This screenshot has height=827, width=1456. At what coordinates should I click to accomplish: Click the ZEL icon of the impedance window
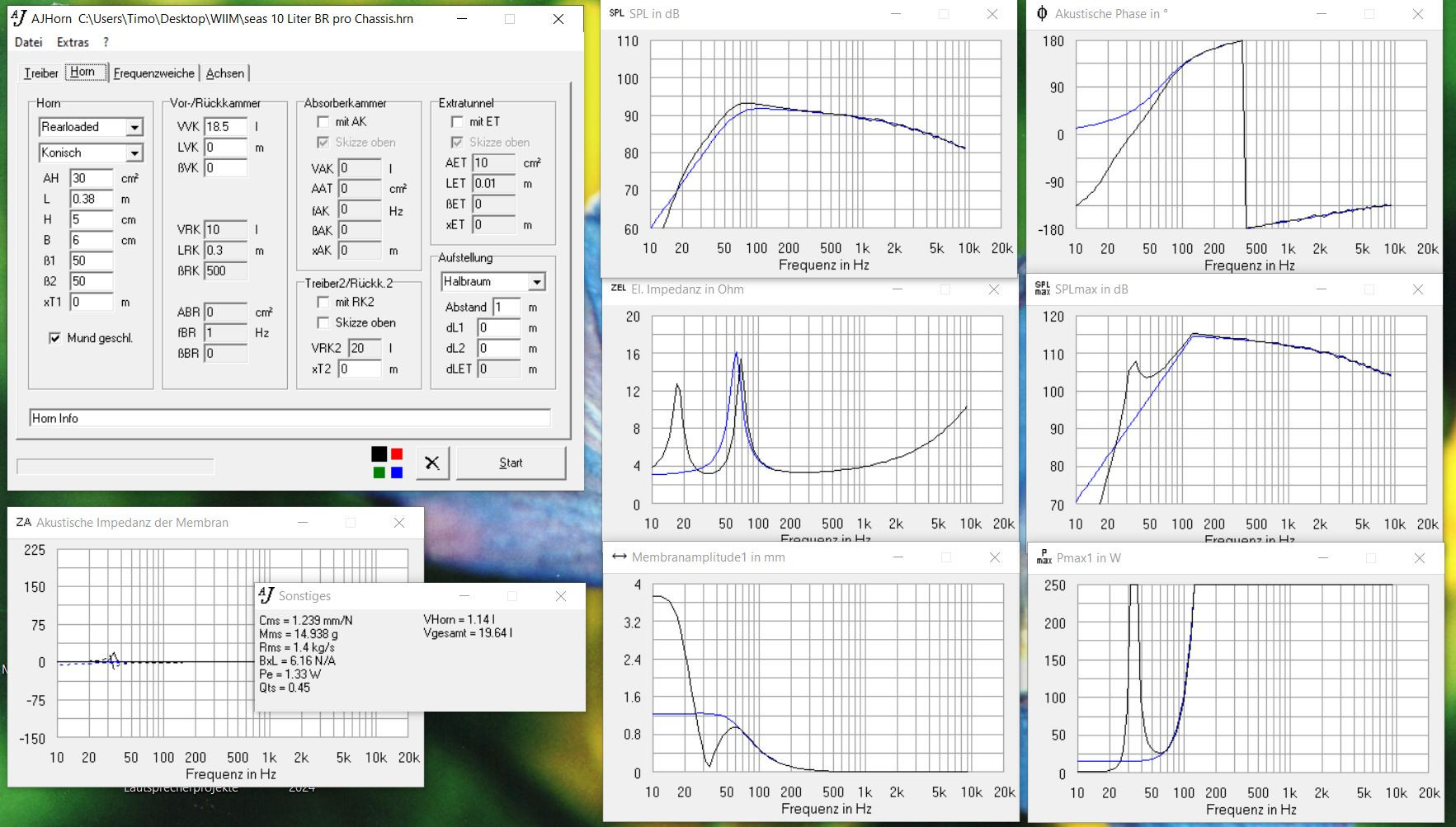[618, 289]
